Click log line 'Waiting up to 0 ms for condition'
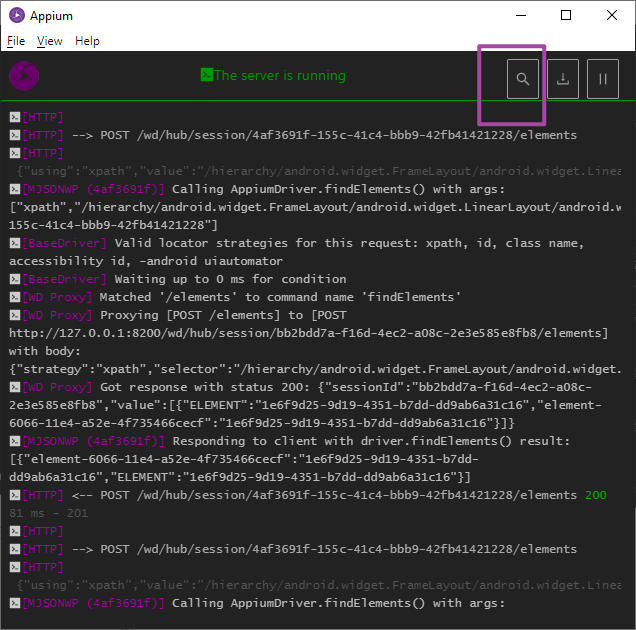This screenshot has width=636, height=630. coord(230,279)
